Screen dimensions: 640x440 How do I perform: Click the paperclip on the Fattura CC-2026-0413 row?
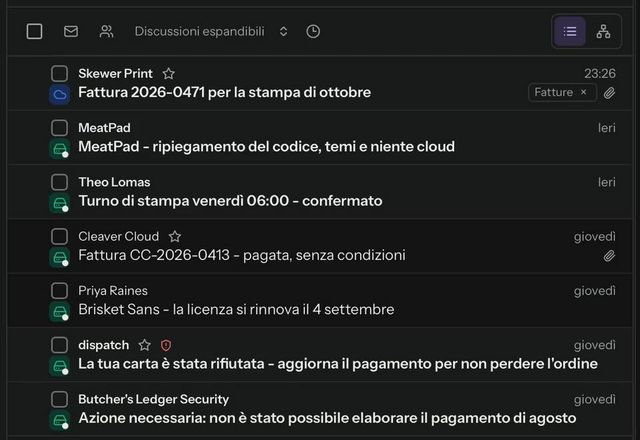(609, 256)
